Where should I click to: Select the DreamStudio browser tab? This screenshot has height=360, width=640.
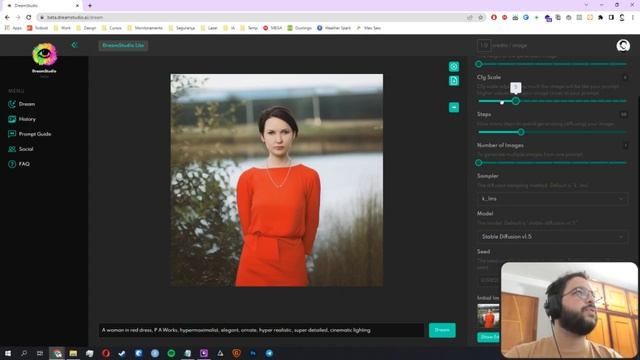click(x=41, y=6)
